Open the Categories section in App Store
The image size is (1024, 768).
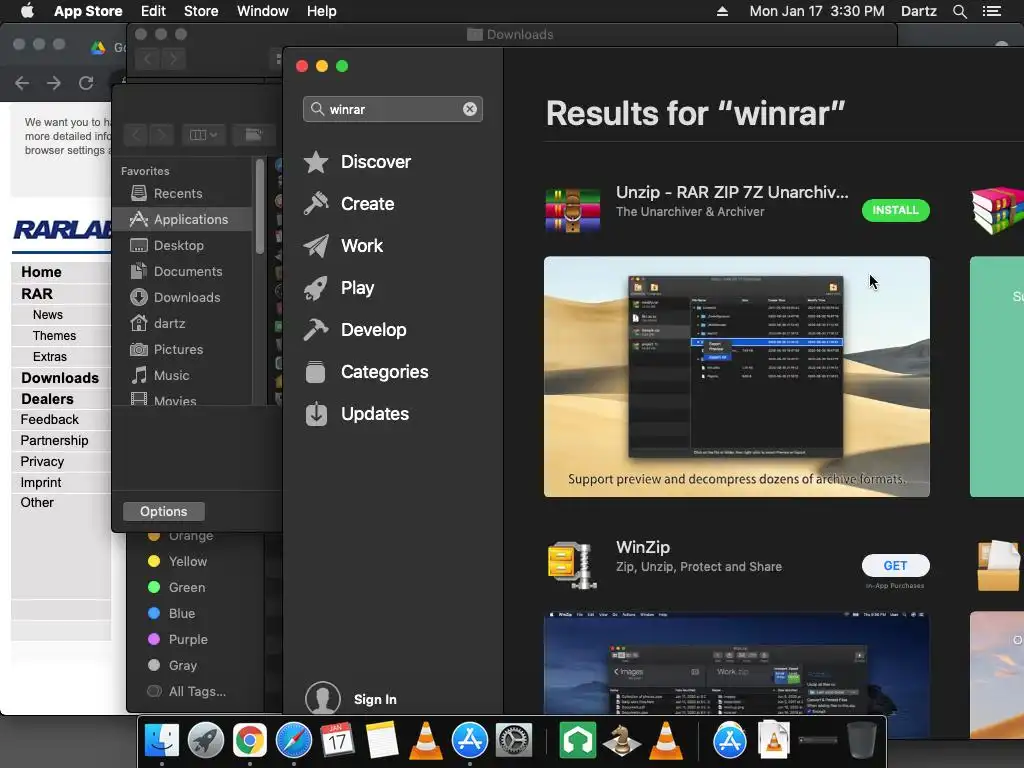366,372
